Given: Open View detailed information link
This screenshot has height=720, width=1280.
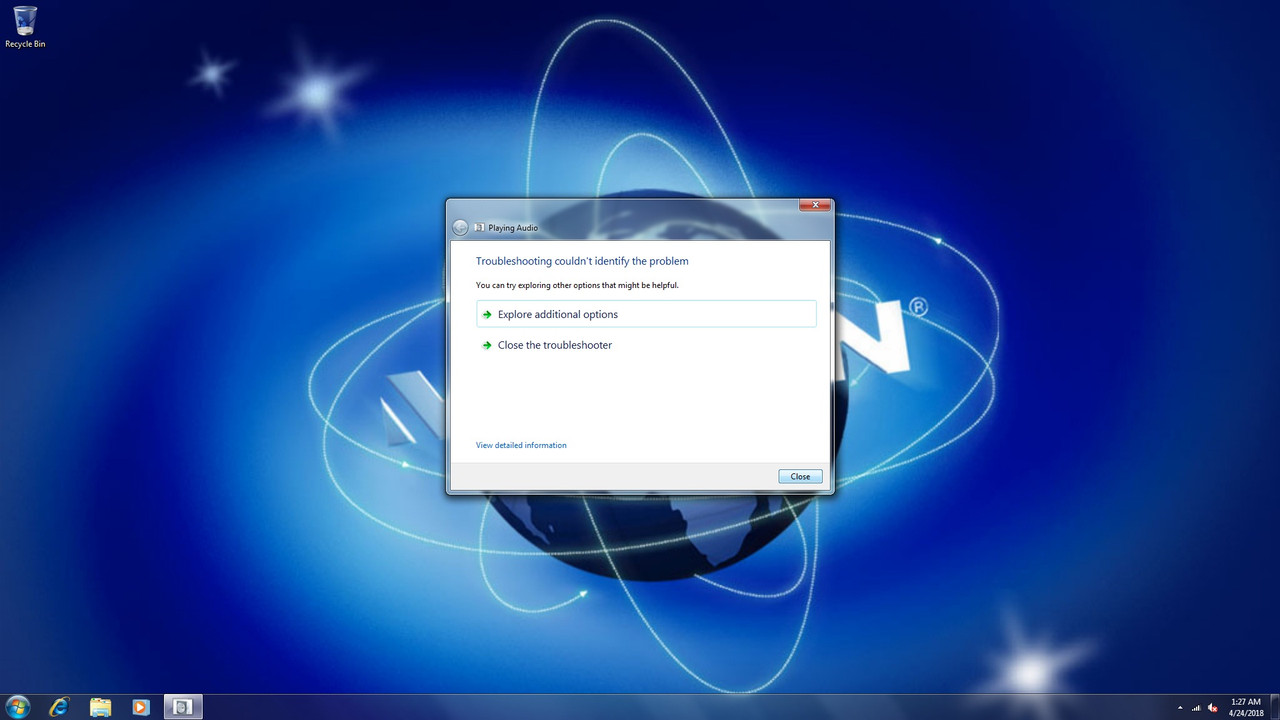Looking at the screenshot, I should [521, 445].
